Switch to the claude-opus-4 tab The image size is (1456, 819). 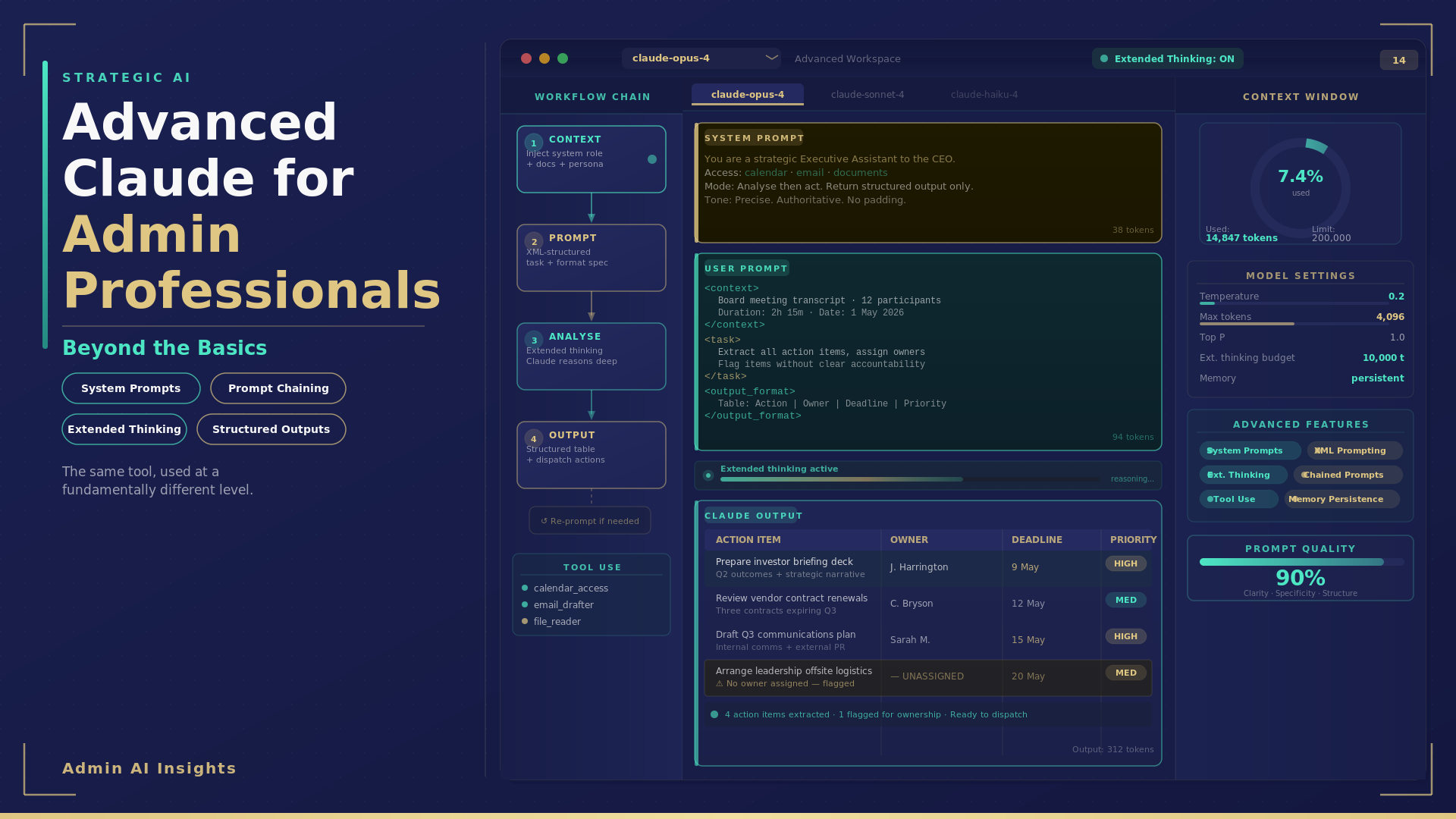click(x=748, y=94)
